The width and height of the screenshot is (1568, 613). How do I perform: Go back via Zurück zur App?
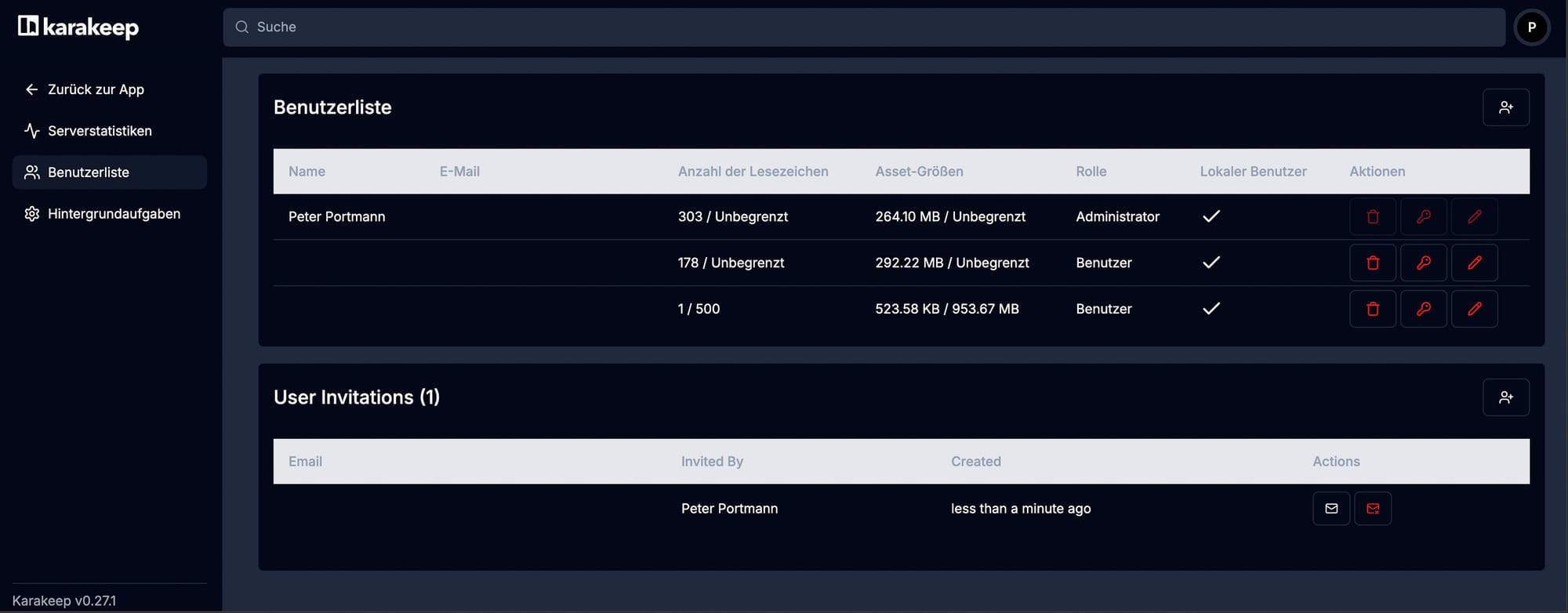click(x=96, y=89)
